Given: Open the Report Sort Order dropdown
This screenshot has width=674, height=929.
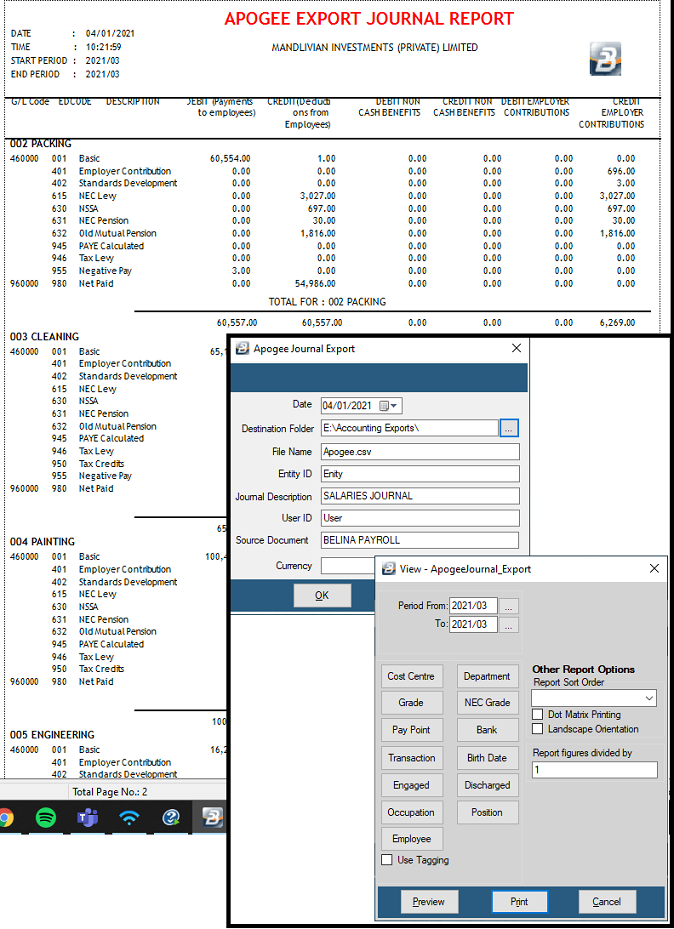Looking at the screenshot, I should 650,699.
